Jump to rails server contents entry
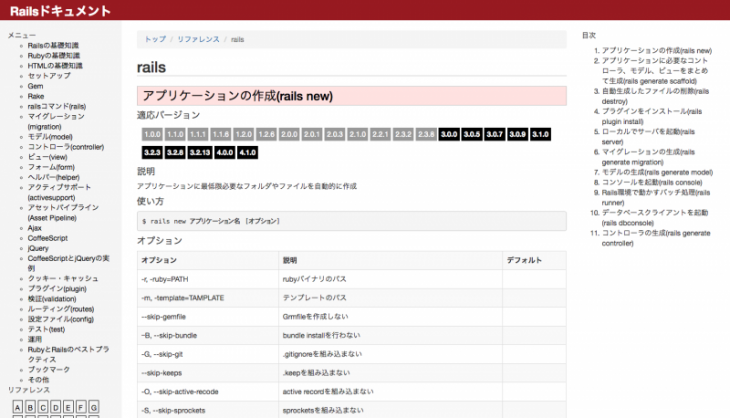 coord(648,136)
